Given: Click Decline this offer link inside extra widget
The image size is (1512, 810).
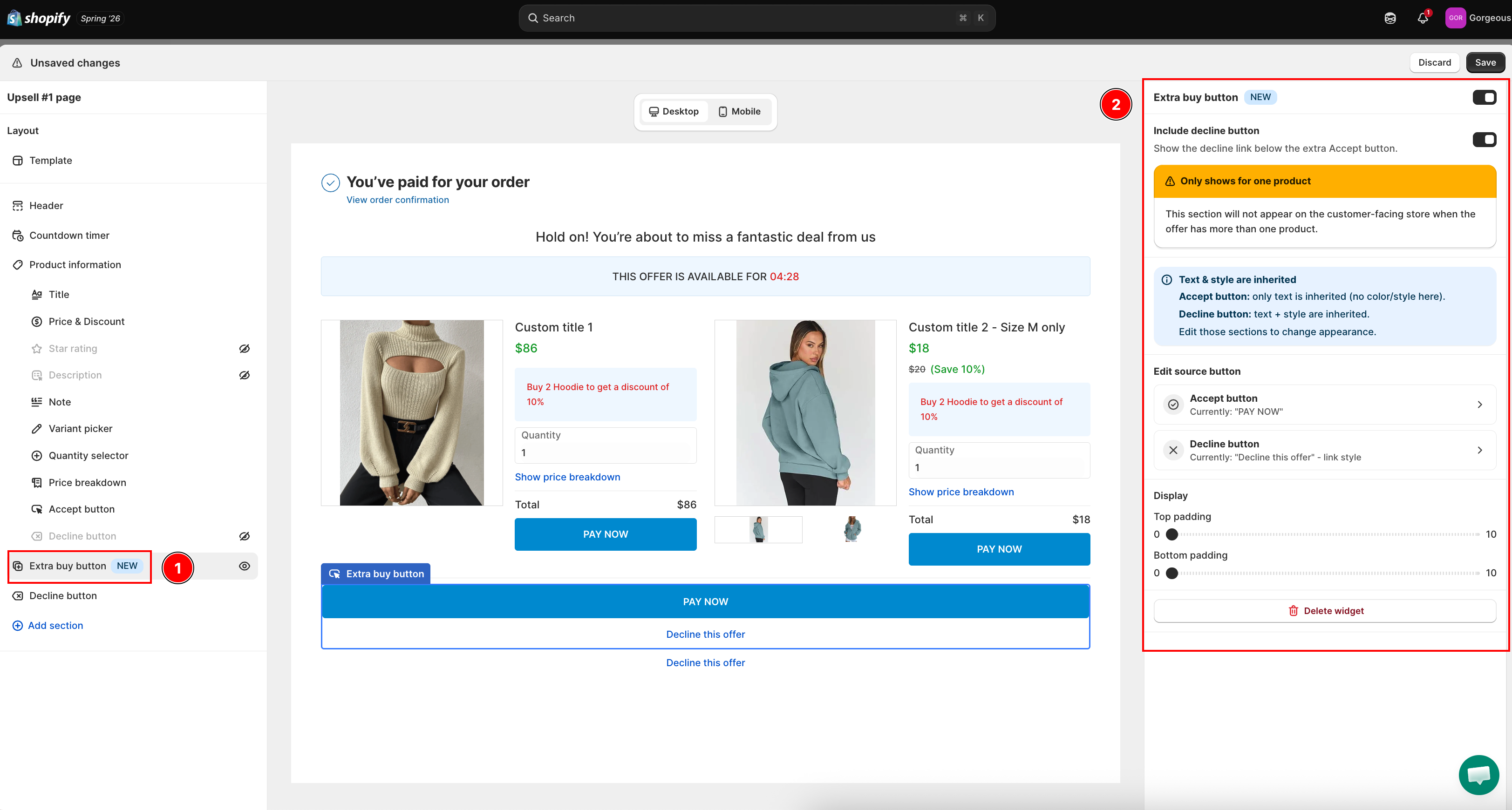Looking at the screenshot, I should [705, 634].
